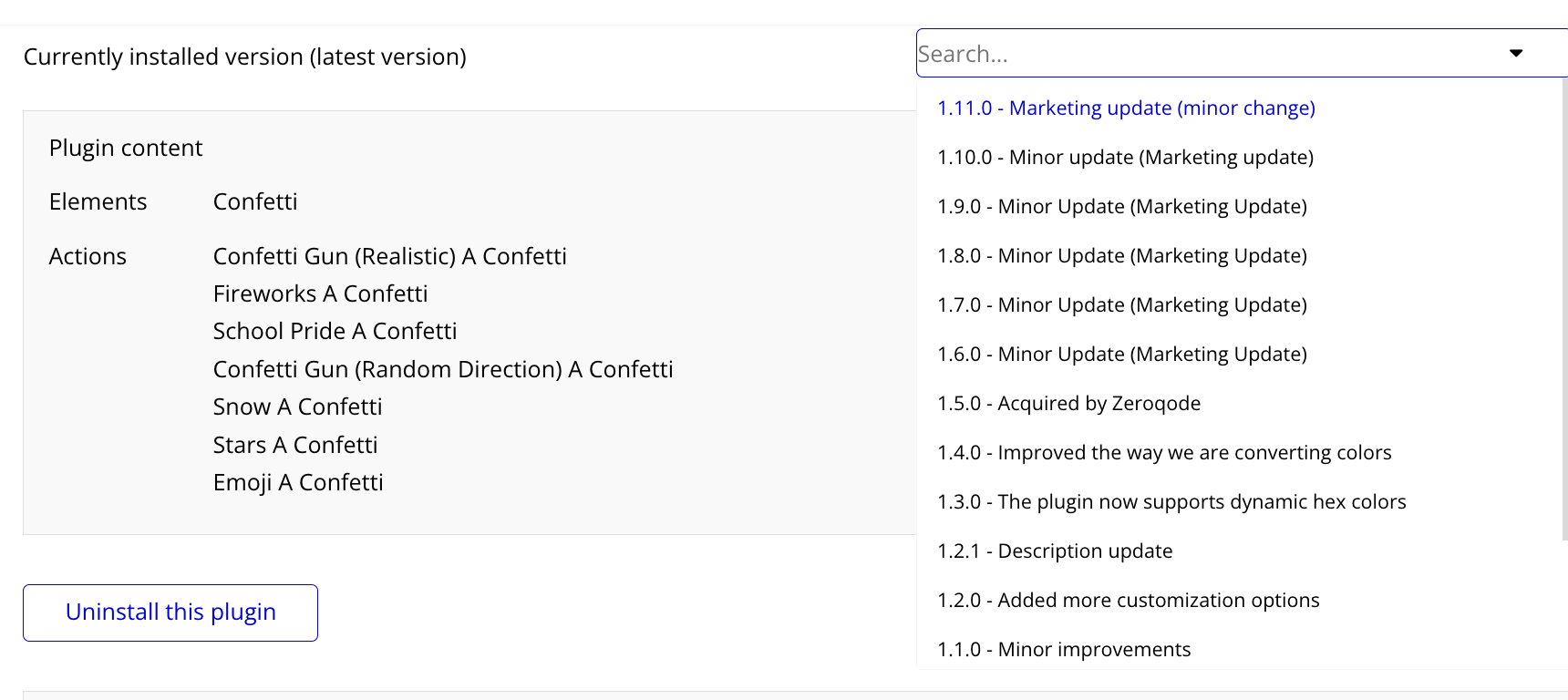This screenshot has width=1568, height=700.
Task: Click Snow A Confetti action entry
Action: [297, 407]
